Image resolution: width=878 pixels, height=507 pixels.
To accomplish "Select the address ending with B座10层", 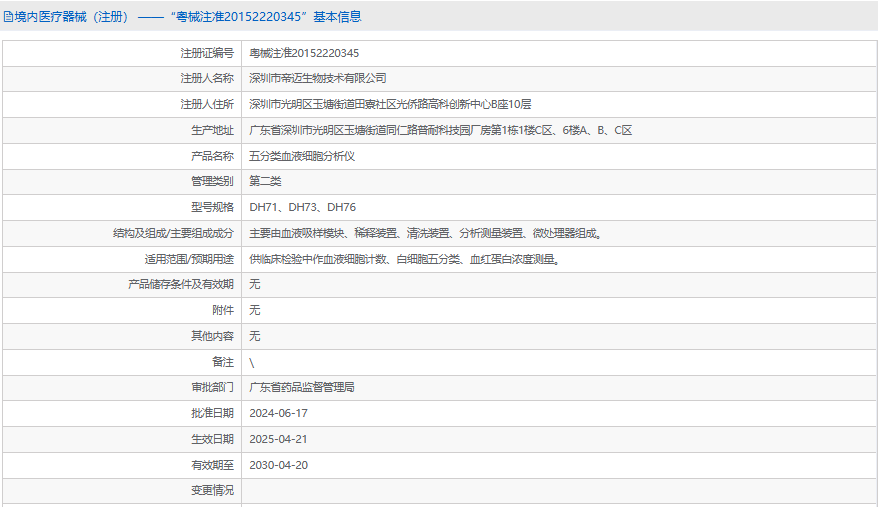I will pos(390,104).
